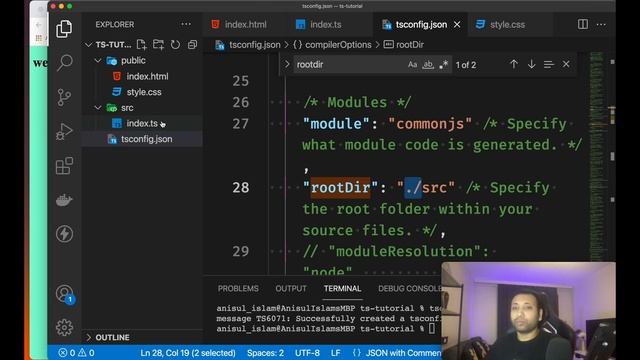
Task: Toggle Use Regular Expression in find
Action: coord(443,64)
